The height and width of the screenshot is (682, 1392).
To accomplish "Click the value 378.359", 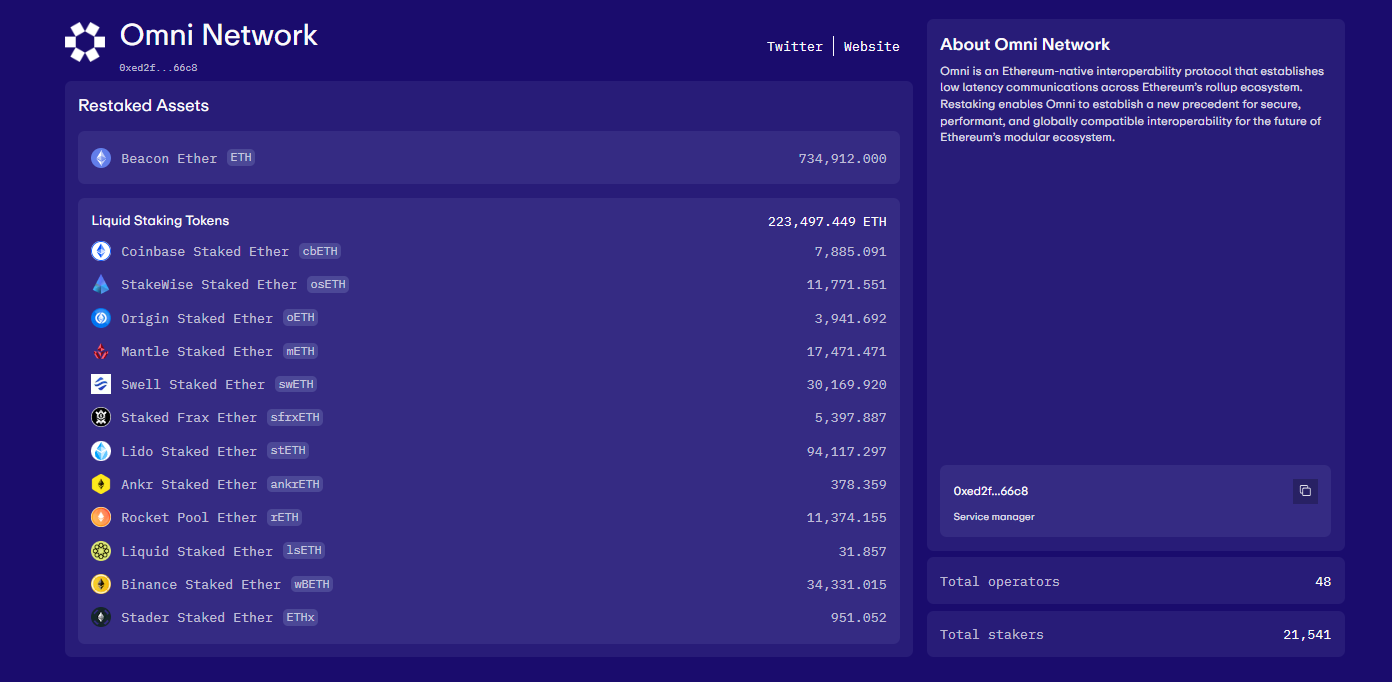I will coord(858,484).
